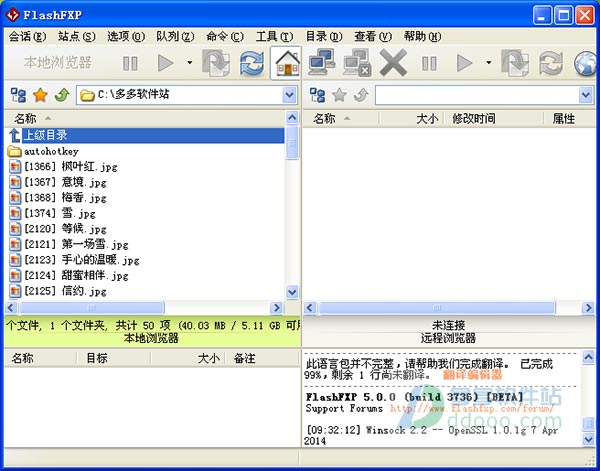Click log panel scroll down arrow
Image resolution: width=600 pixels, height=471 pixels.
coord(588,439)
